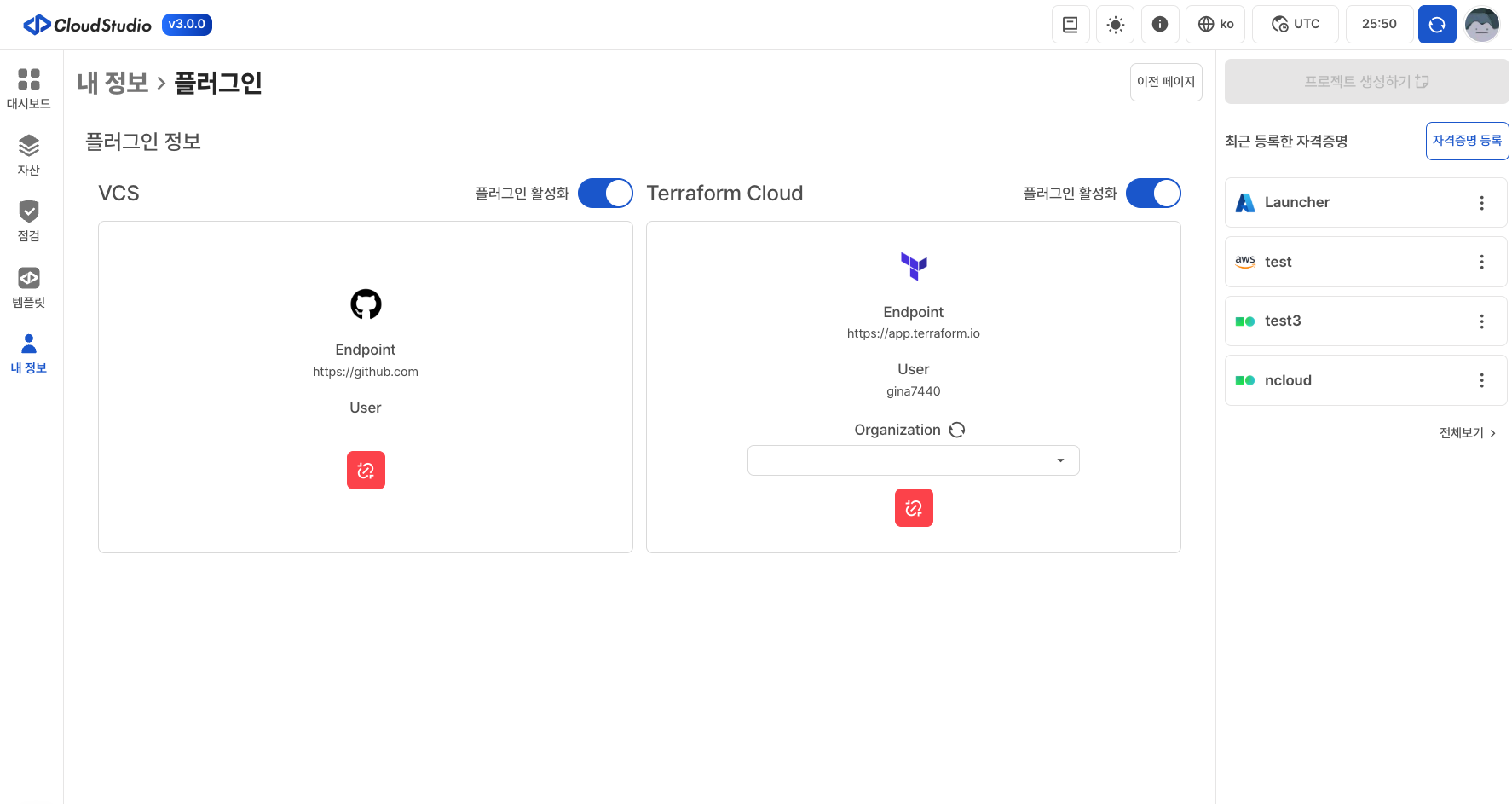Disable the Terraform Cloud plugin toggle
1512x804 pixels.
point(1152,194)
